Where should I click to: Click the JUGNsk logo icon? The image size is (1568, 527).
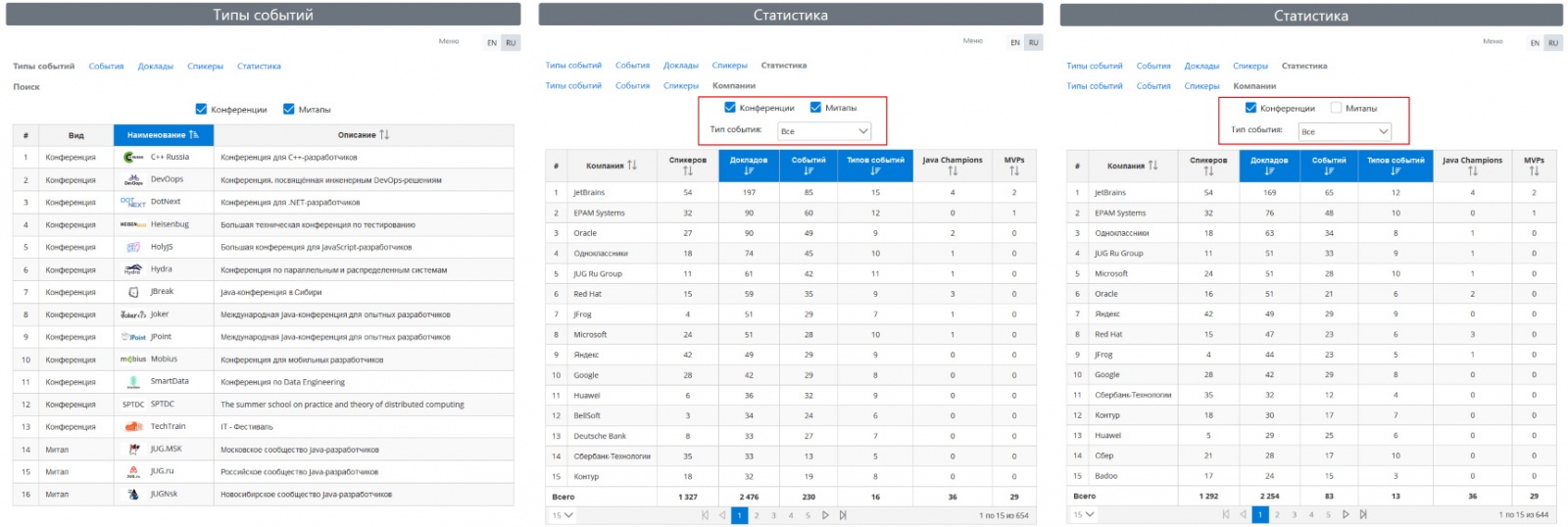(x=133, y=494)
